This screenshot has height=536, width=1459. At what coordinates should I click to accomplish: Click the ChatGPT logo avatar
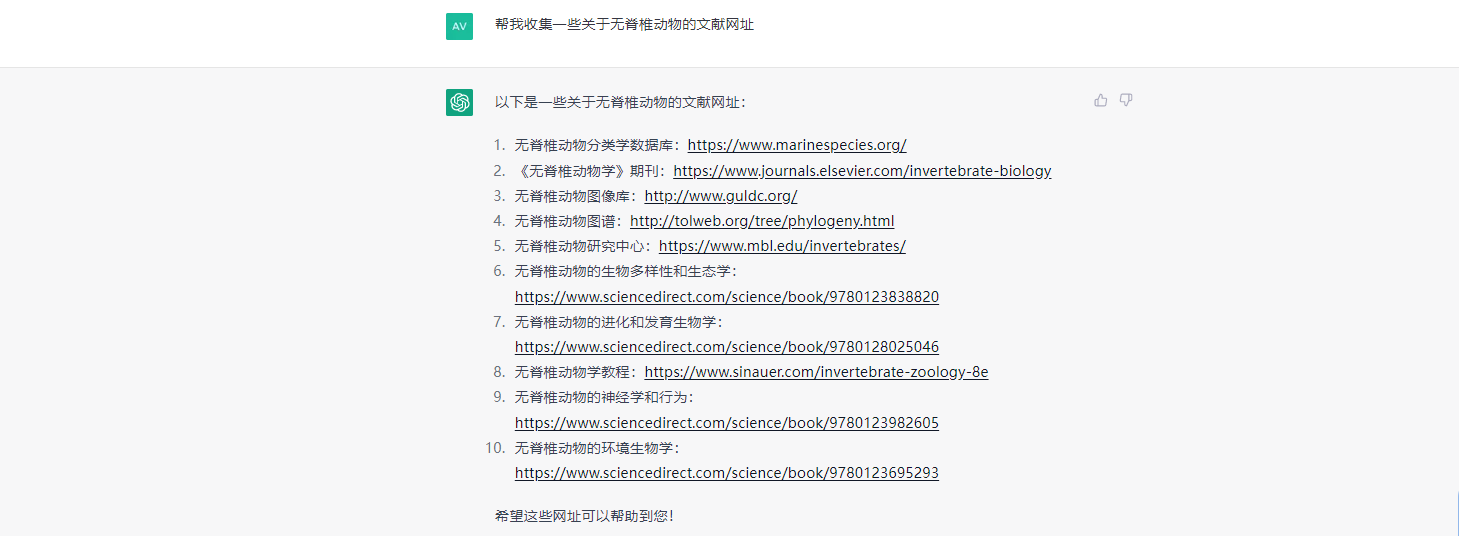tap(459, 102)
